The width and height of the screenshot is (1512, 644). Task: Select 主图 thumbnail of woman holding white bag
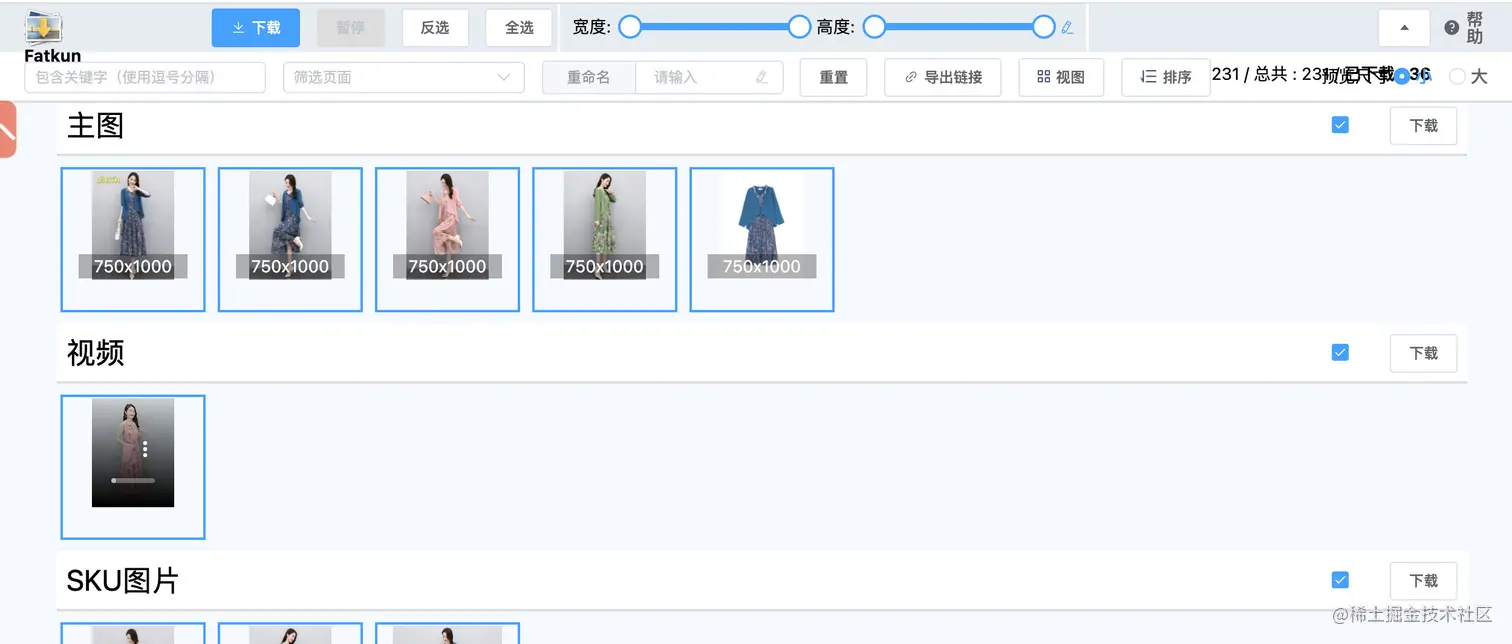coord(290,239)
